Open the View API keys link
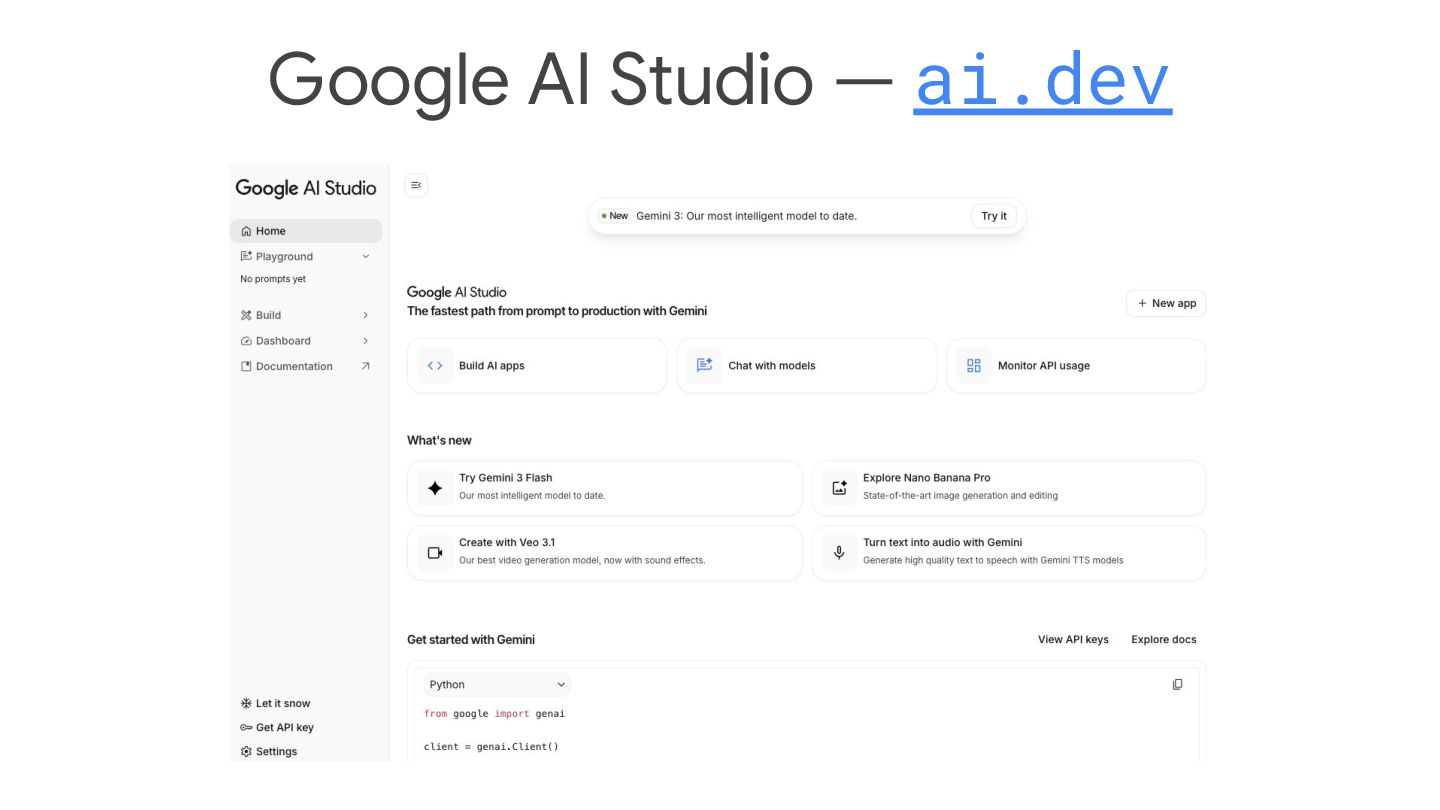The height and width of the screenshot is (810, 1440). [x=1073, y=640]
